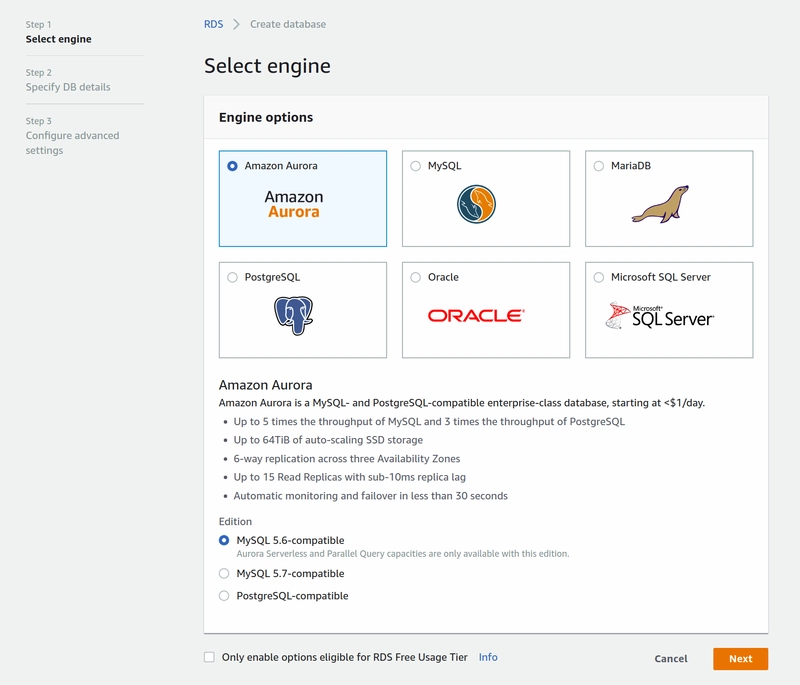Screen dimensions: 800x685
Task: Select the MariaDB engine radio button
Action: [x=599, y=166]
